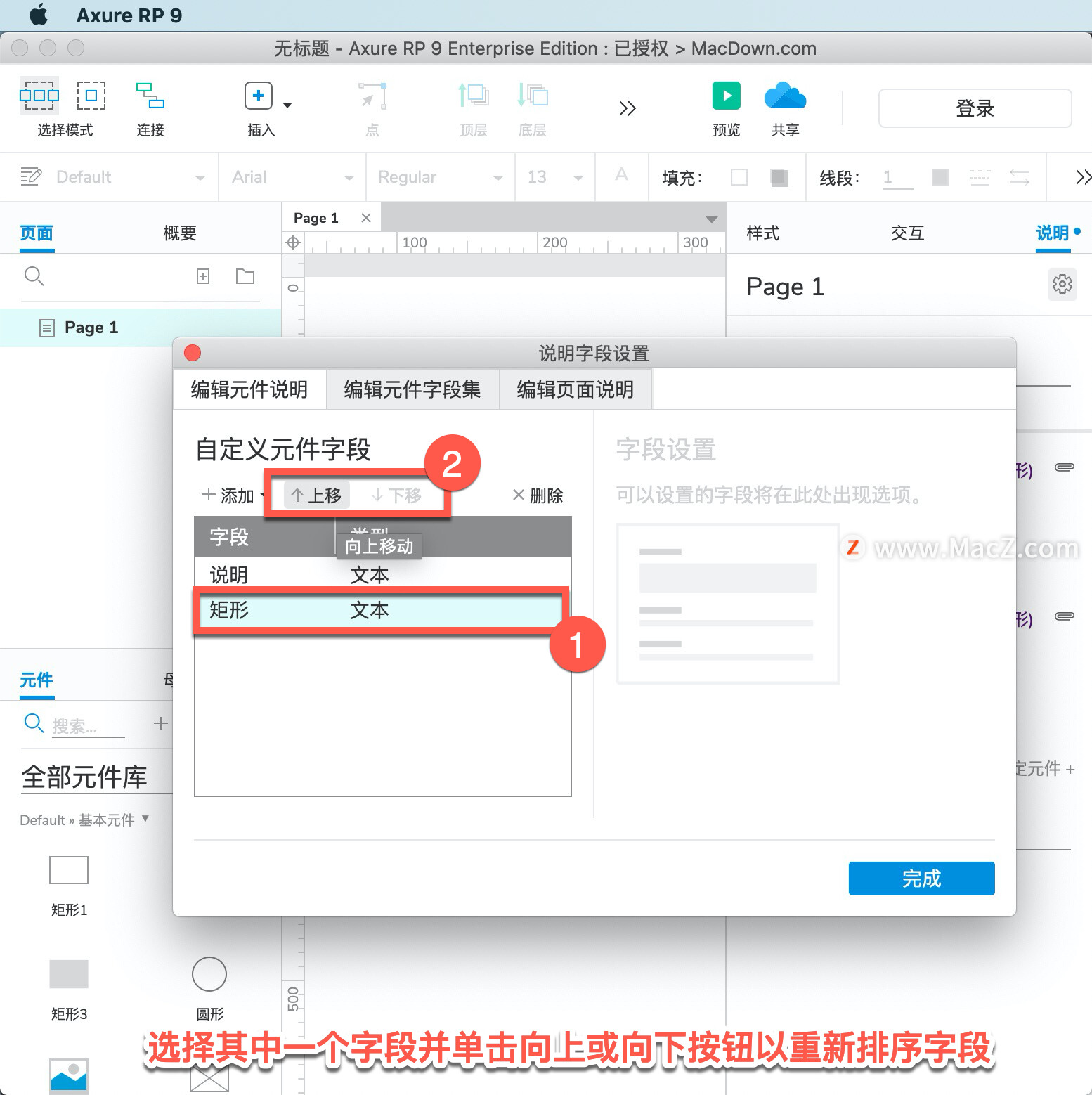1092x1095 pixels.
Task: Click the 线段 line width field
Action: (x=898, y=177)
